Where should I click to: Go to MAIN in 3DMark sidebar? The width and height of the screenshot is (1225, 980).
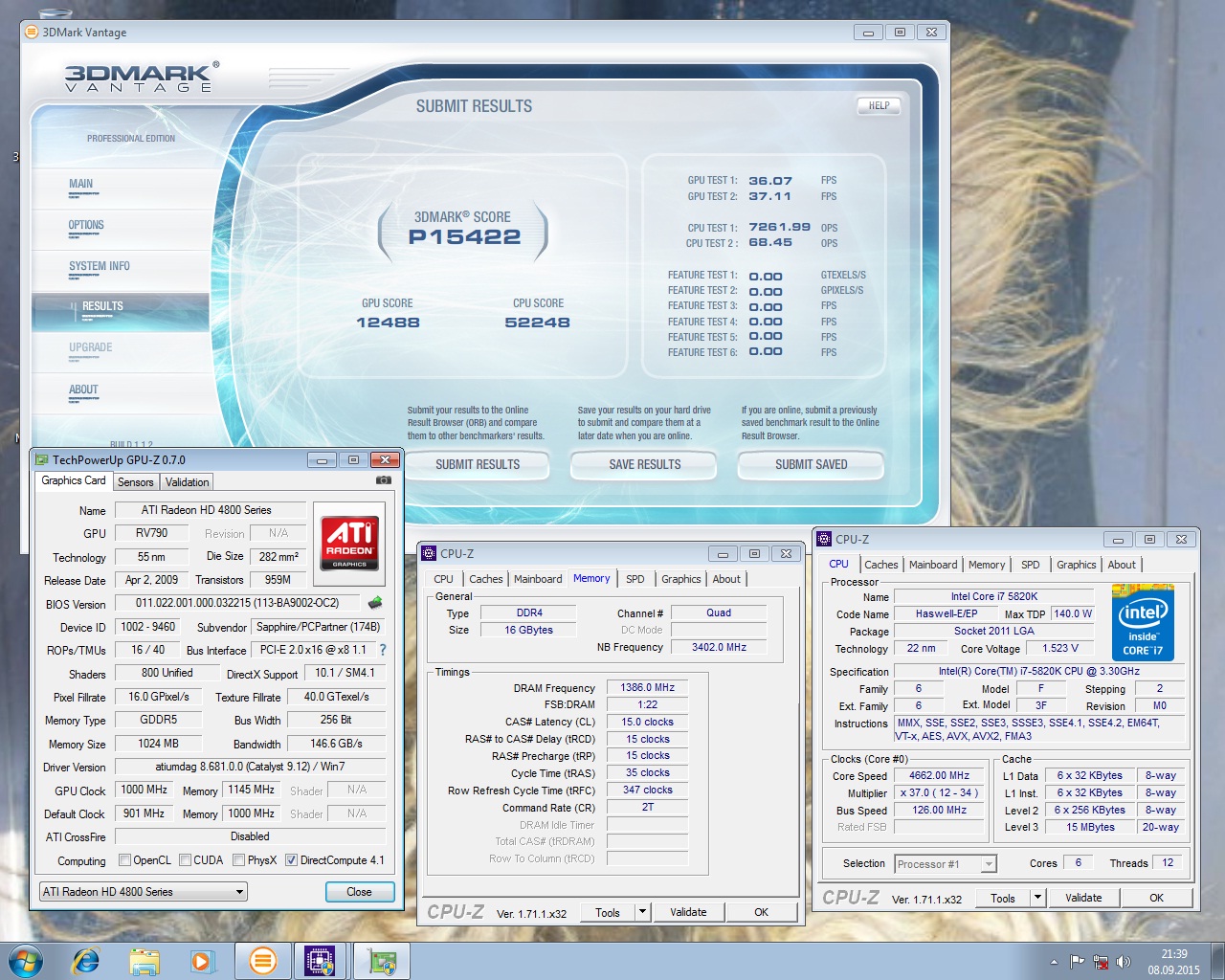point(121,189)
